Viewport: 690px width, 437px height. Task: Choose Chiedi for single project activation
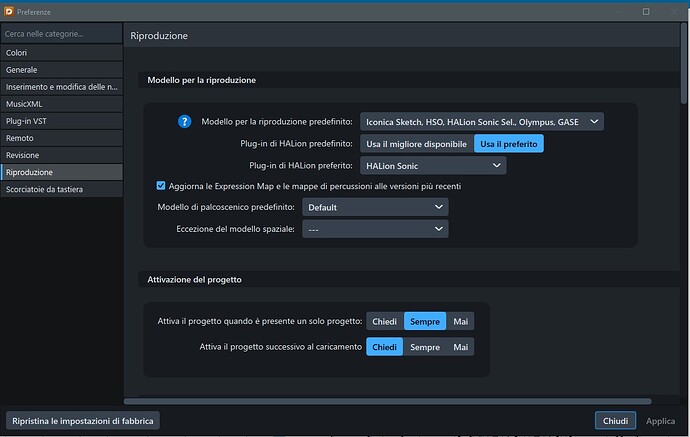coord(385,321)
